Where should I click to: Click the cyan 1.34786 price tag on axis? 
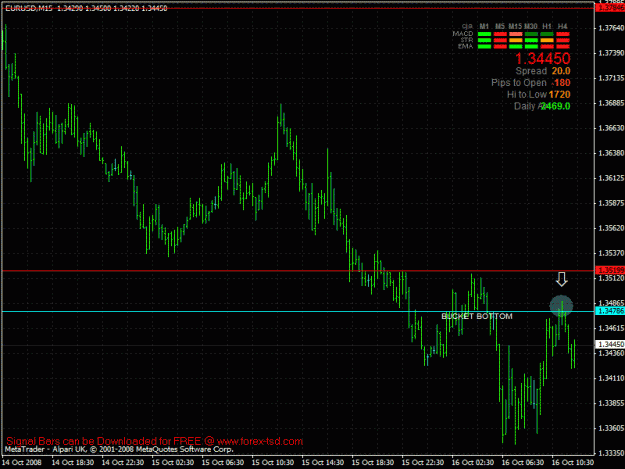click(610, 311)
